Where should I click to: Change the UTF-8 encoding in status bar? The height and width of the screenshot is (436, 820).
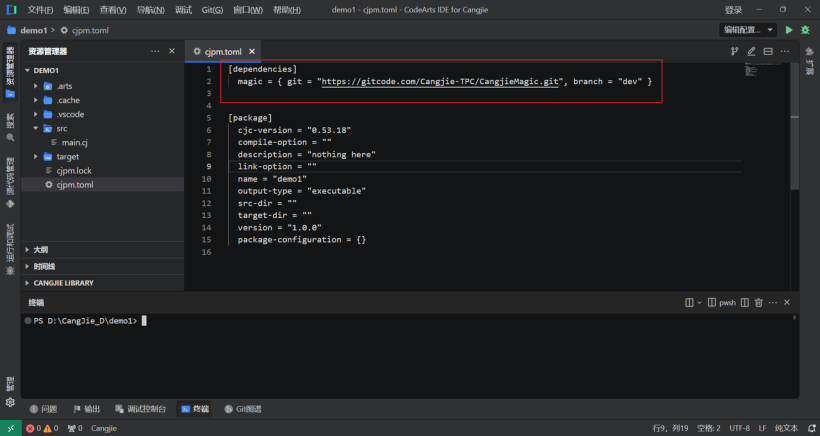click(739, 428)
